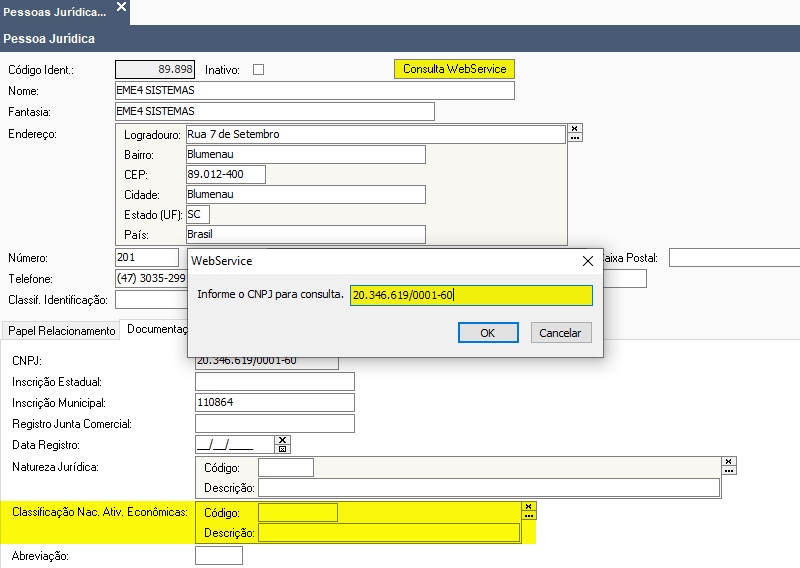Open the Classificação Nac. Ativ. Econômicas lookup
800x568 pixels.
[x=529, y=515]
